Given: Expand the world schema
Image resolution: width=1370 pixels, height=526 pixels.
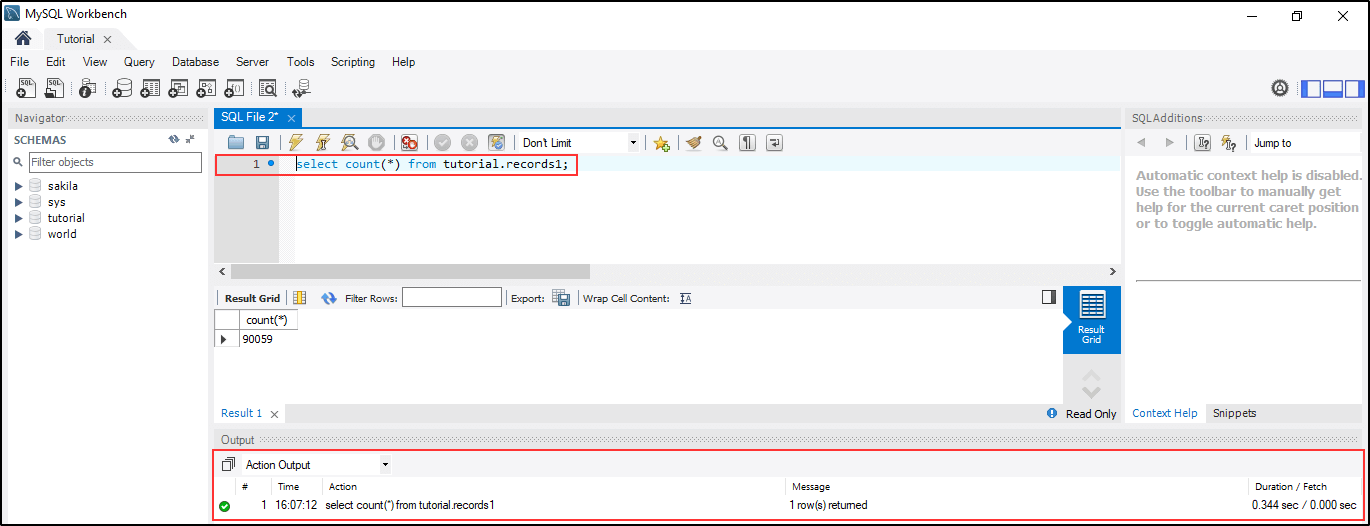Looking at the screenshot, I should [19, 234].
